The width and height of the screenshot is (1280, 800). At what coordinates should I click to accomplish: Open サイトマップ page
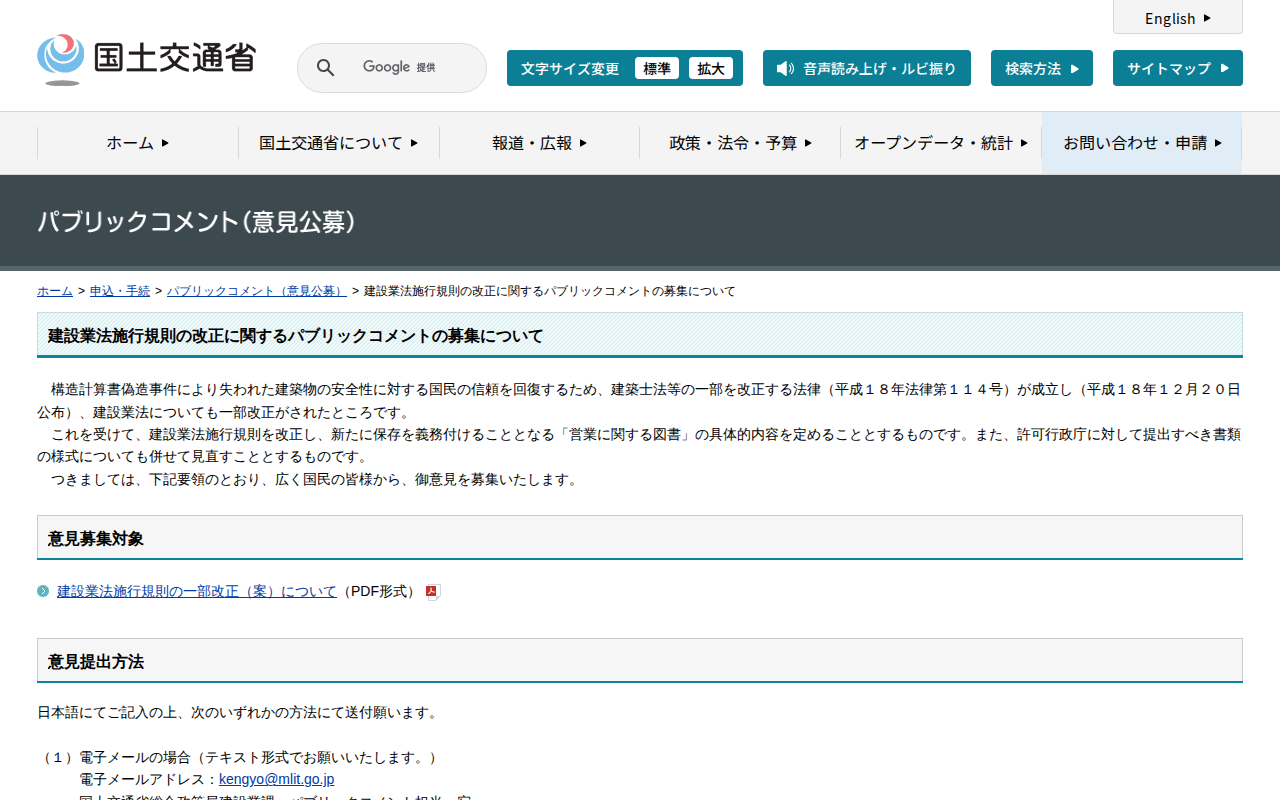click(x=1178, y=68)
